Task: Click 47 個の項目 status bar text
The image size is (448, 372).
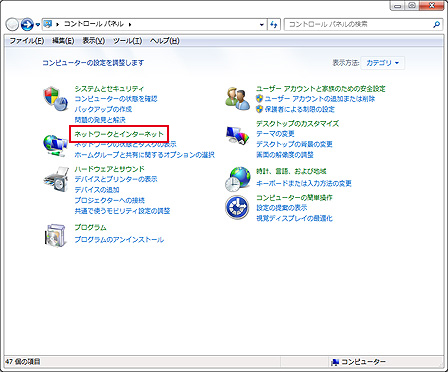Action: click(23, 361)
